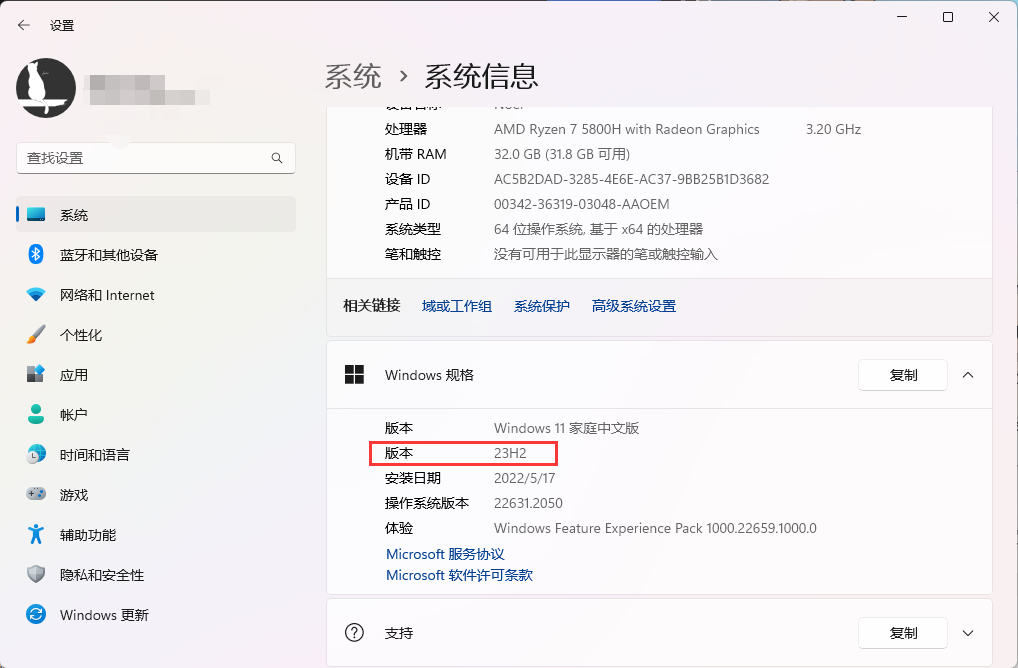Viewport: 1018px width, 668px height.
Task: Expand the 支持 section
Action: pyautogui.click(x=967, y=633)
